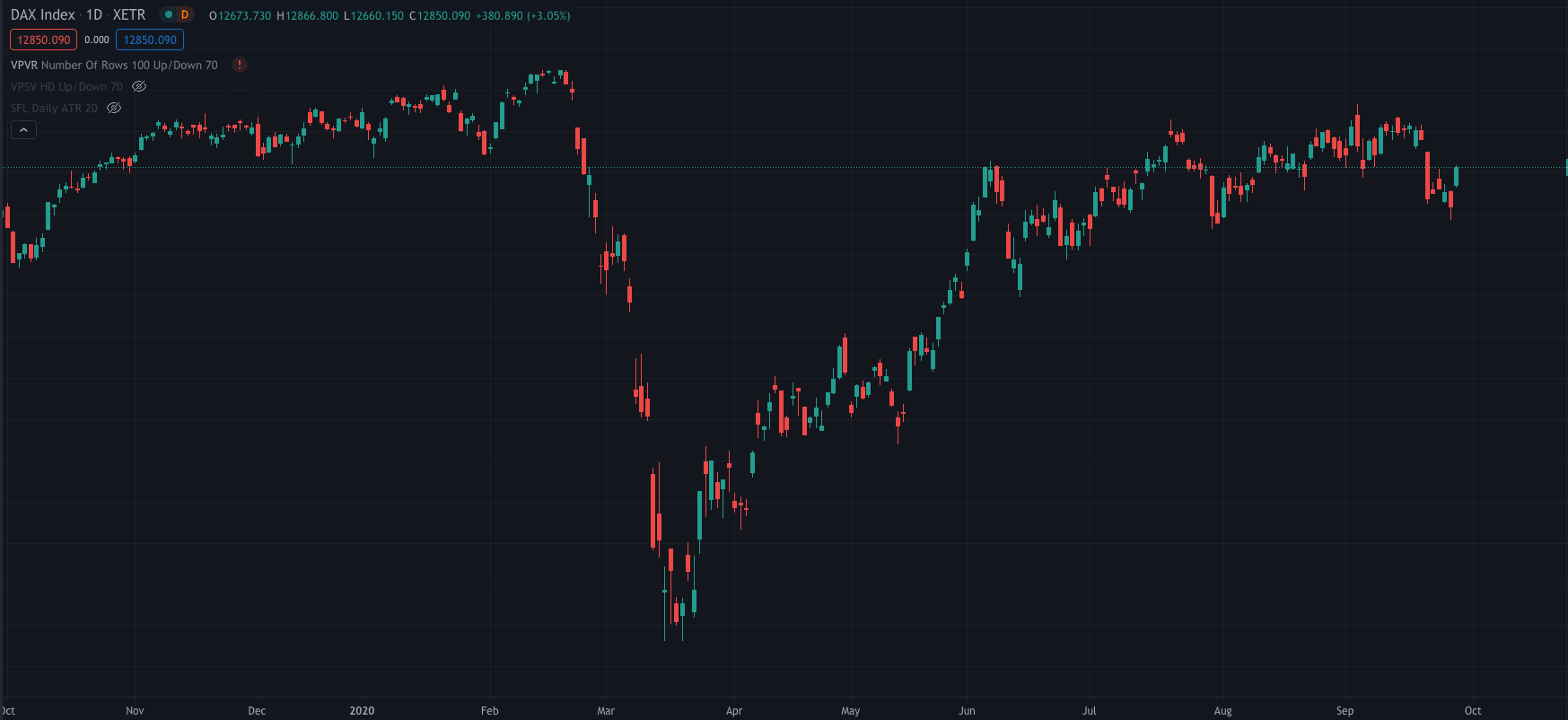1568x720 pixels.
Task: Click the Aug label on time axis
Action: 1222,710
